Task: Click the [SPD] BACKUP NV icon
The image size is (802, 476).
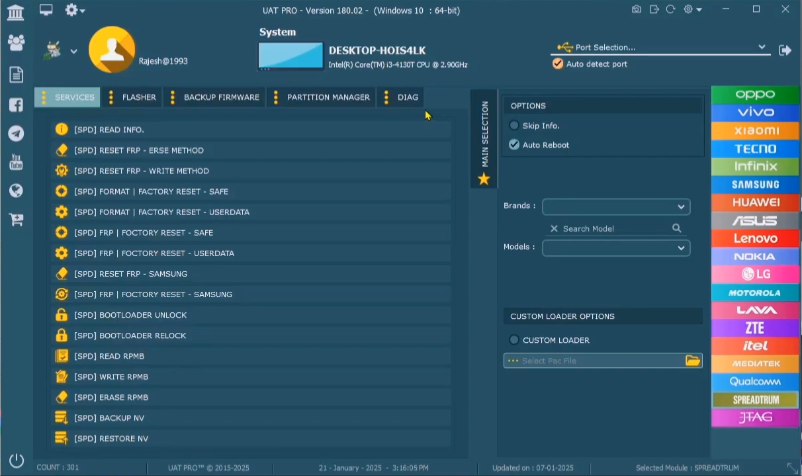Action: coord(61,418)
